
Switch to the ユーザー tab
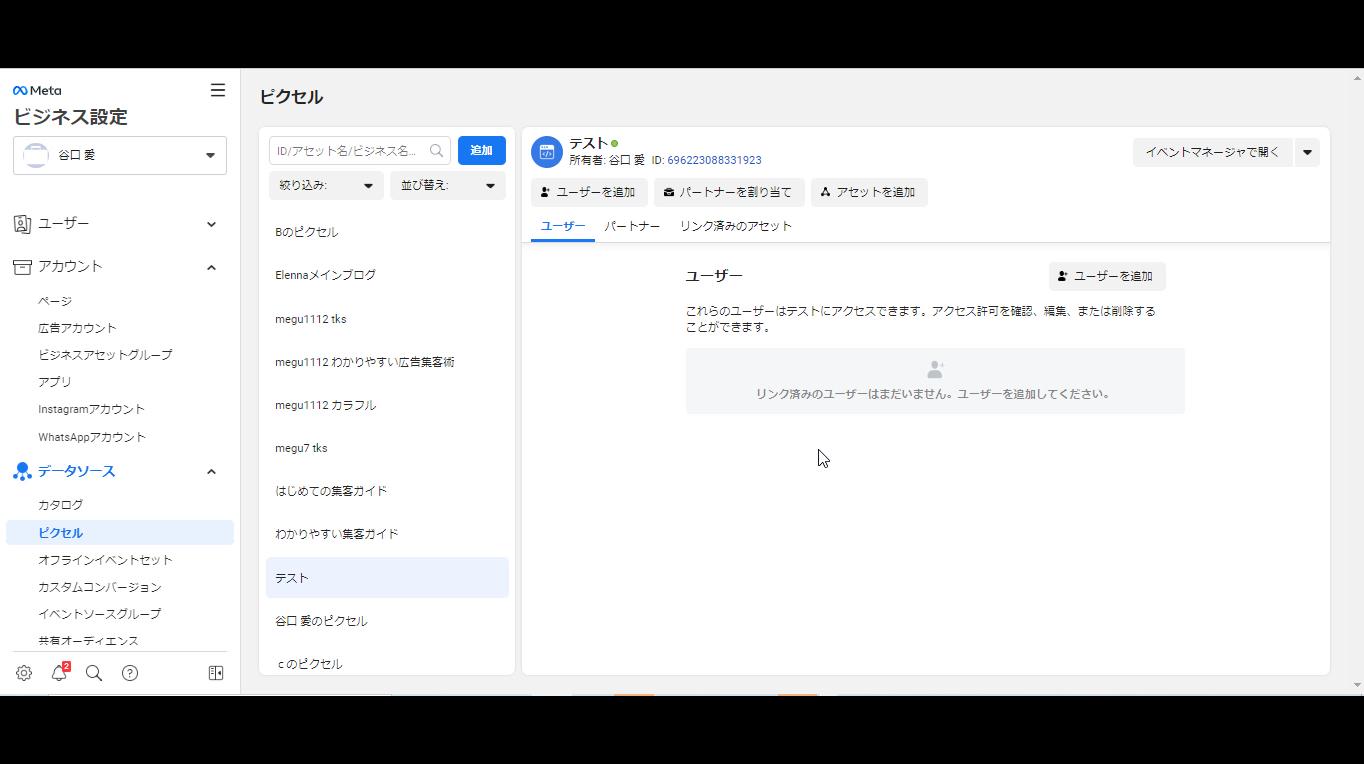[x=563, y=226]
